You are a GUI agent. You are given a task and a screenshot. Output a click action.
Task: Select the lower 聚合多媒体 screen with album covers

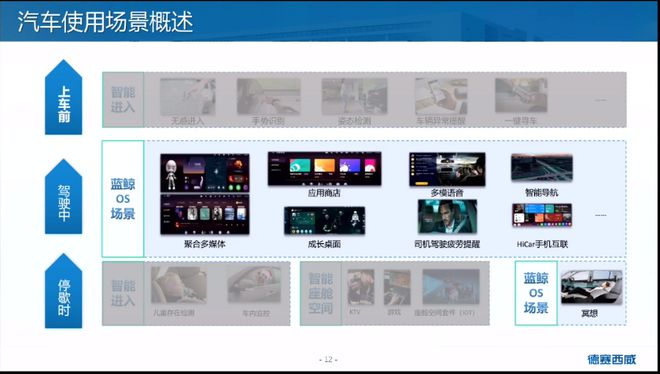point(205,215)
